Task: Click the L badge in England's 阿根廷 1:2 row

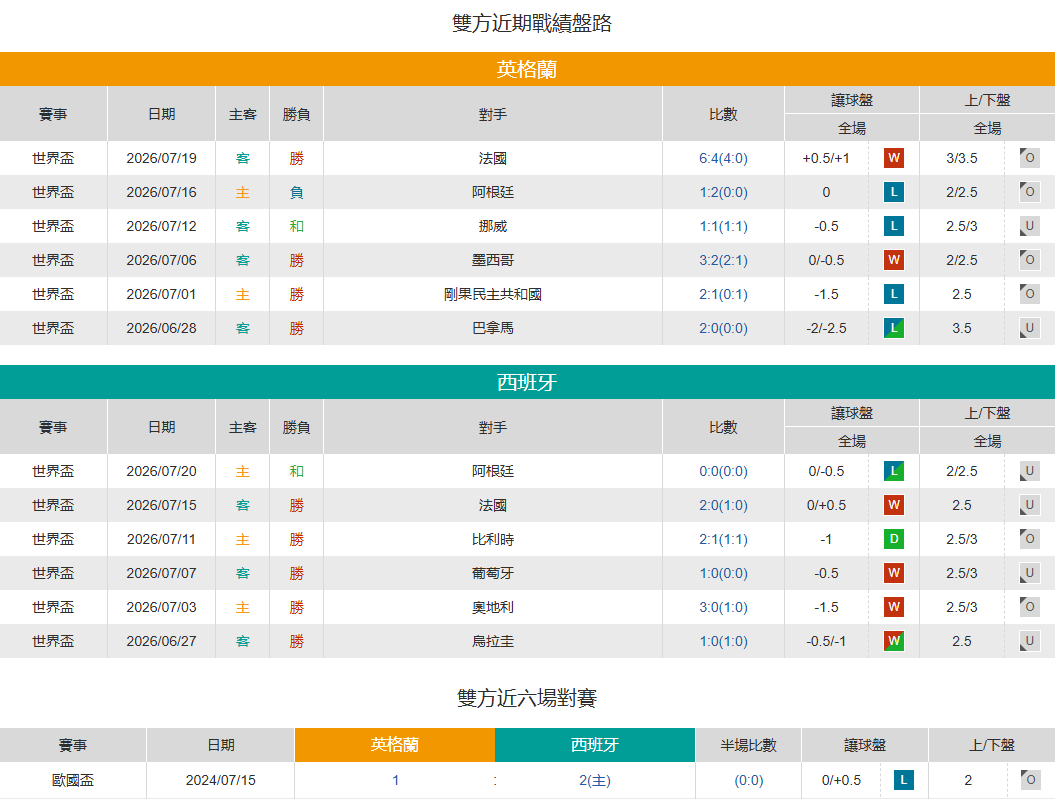Action: pos(894,192)
